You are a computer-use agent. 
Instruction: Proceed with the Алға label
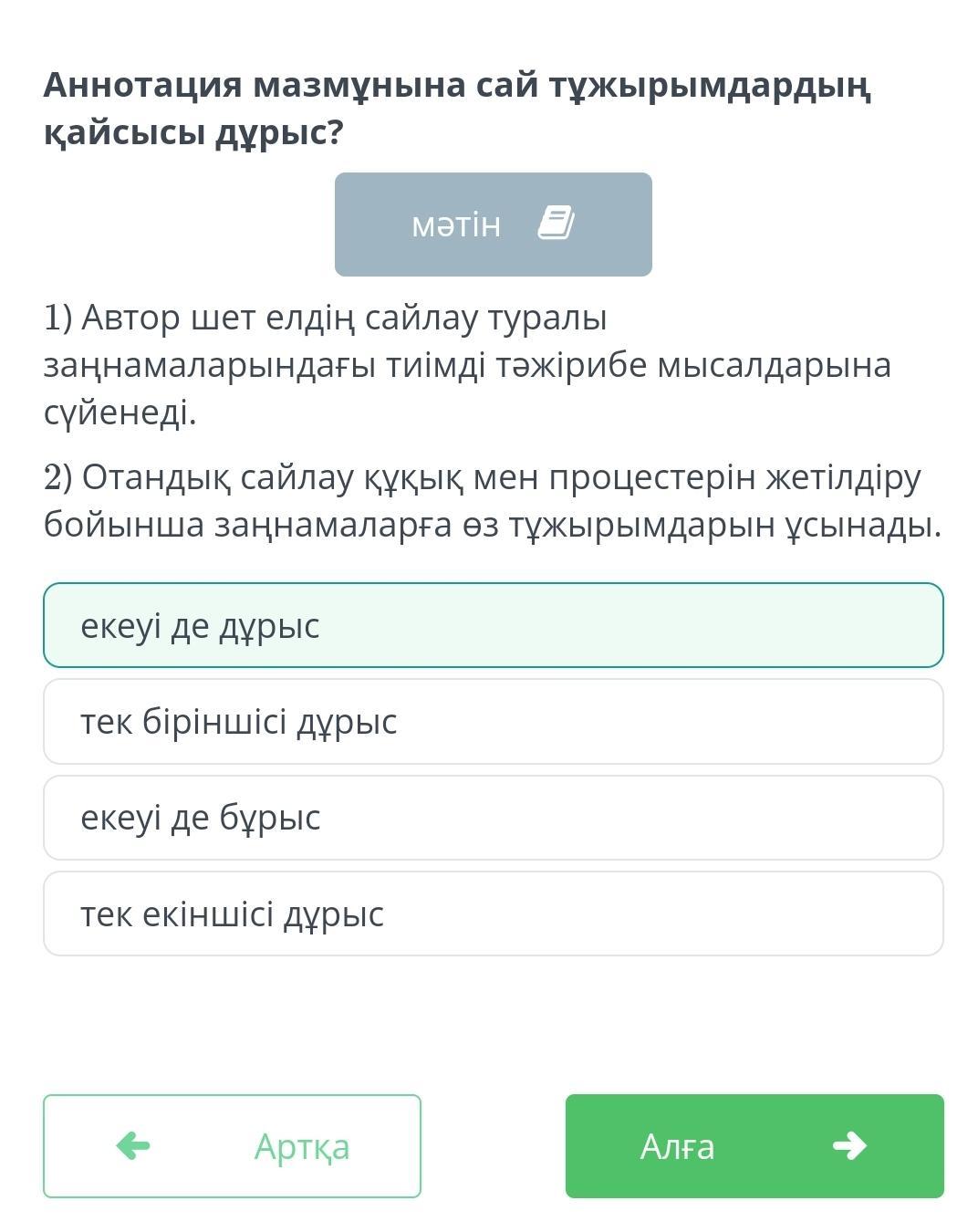(x=677, y=1146)
